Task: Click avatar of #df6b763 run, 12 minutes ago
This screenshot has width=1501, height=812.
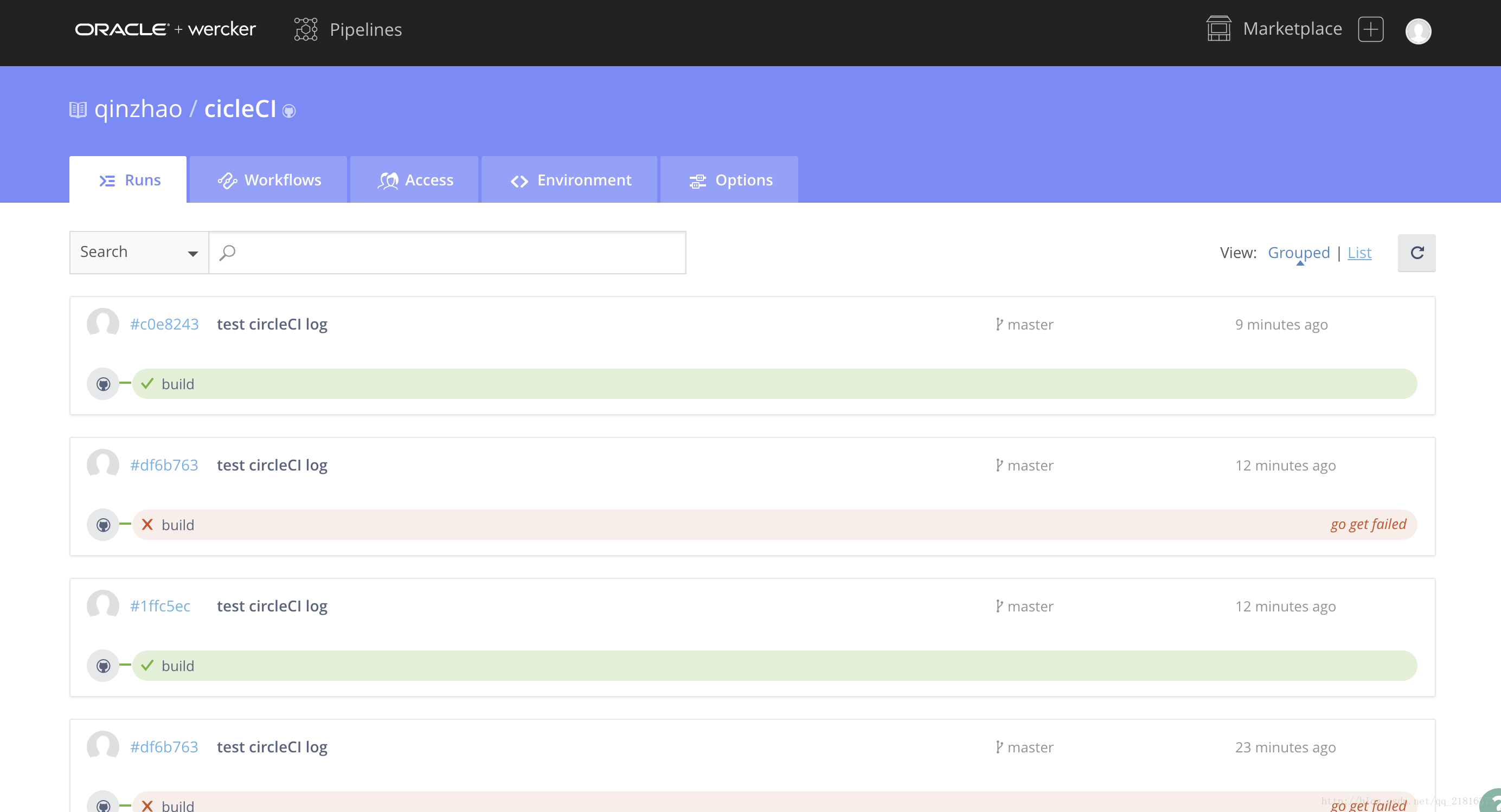Action: pyautogui.click(x=103, y=463)
